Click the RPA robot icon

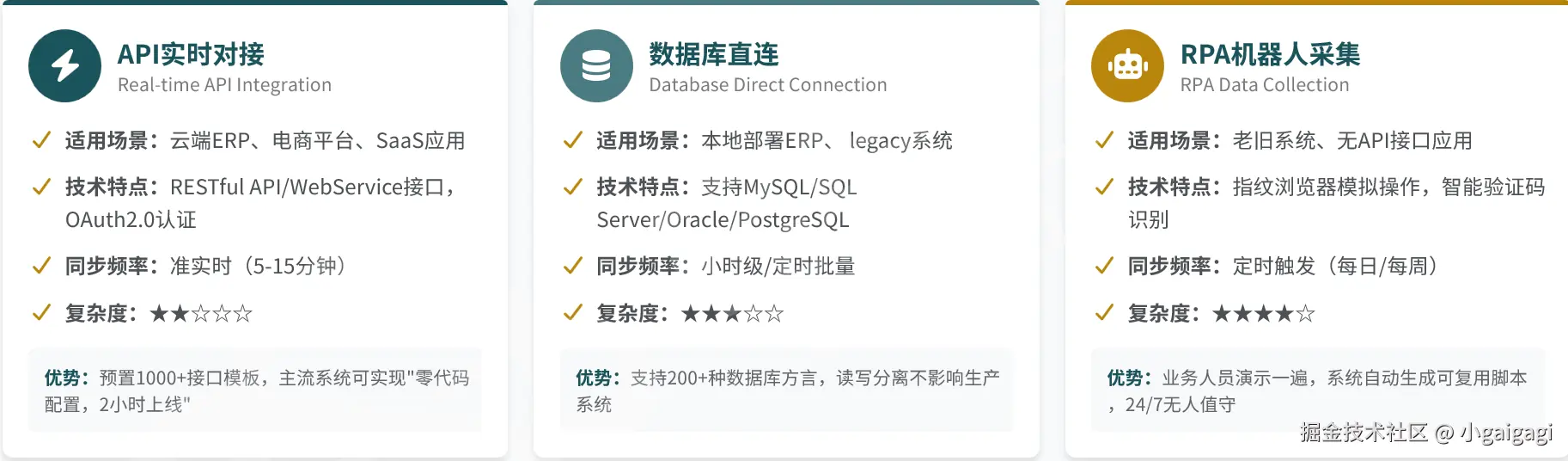pyautogui.click(x=1127, y=66)
